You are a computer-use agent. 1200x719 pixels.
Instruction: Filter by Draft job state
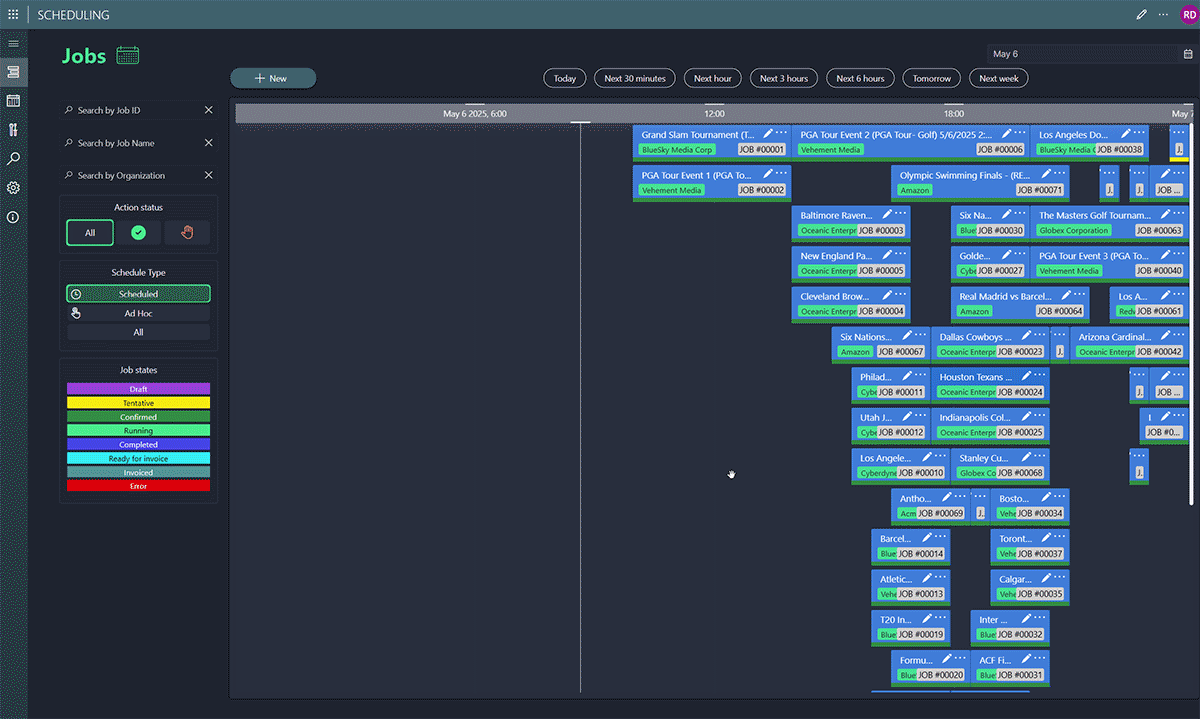click(x=139, y=389)
